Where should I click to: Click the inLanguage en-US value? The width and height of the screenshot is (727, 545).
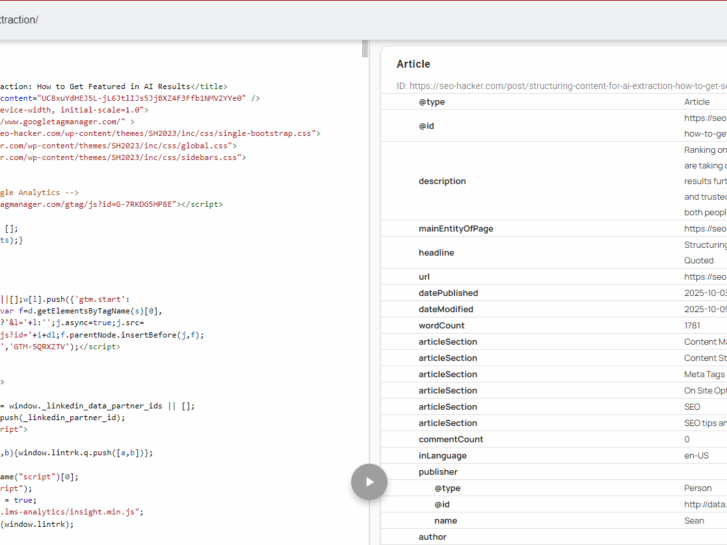point(697,455)
